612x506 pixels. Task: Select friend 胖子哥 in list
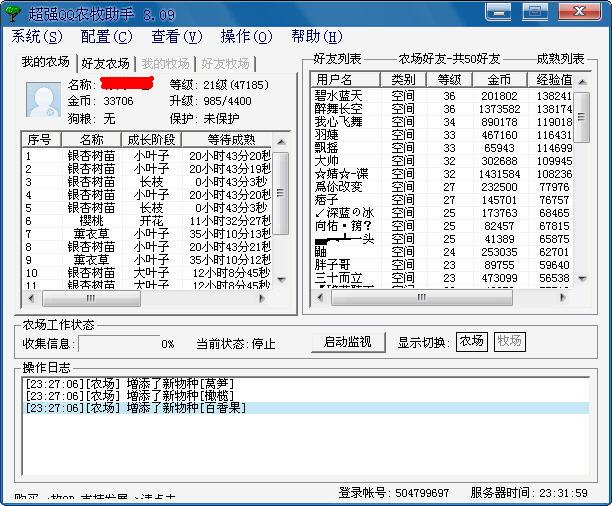pos(443,265)
